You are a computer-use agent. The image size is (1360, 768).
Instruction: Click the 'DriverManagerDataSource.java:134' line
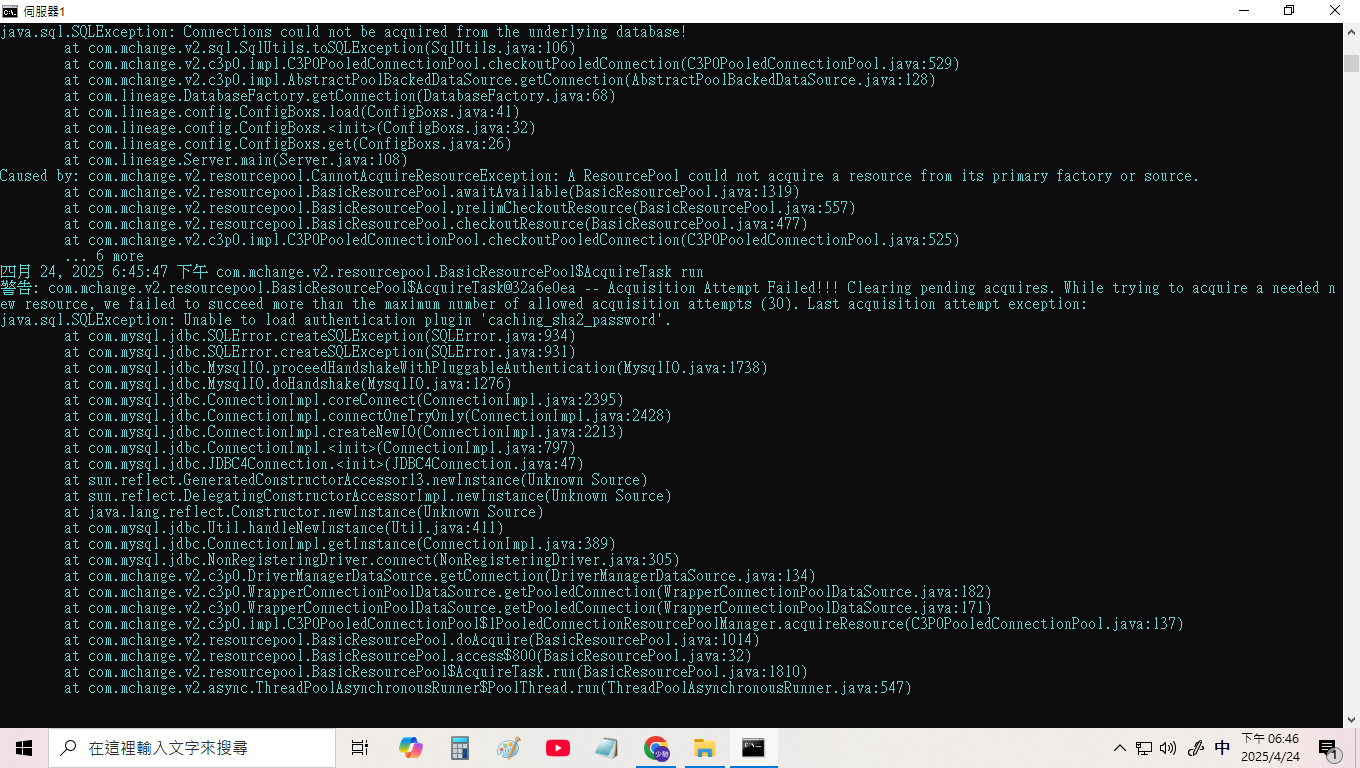coord(440,576)
